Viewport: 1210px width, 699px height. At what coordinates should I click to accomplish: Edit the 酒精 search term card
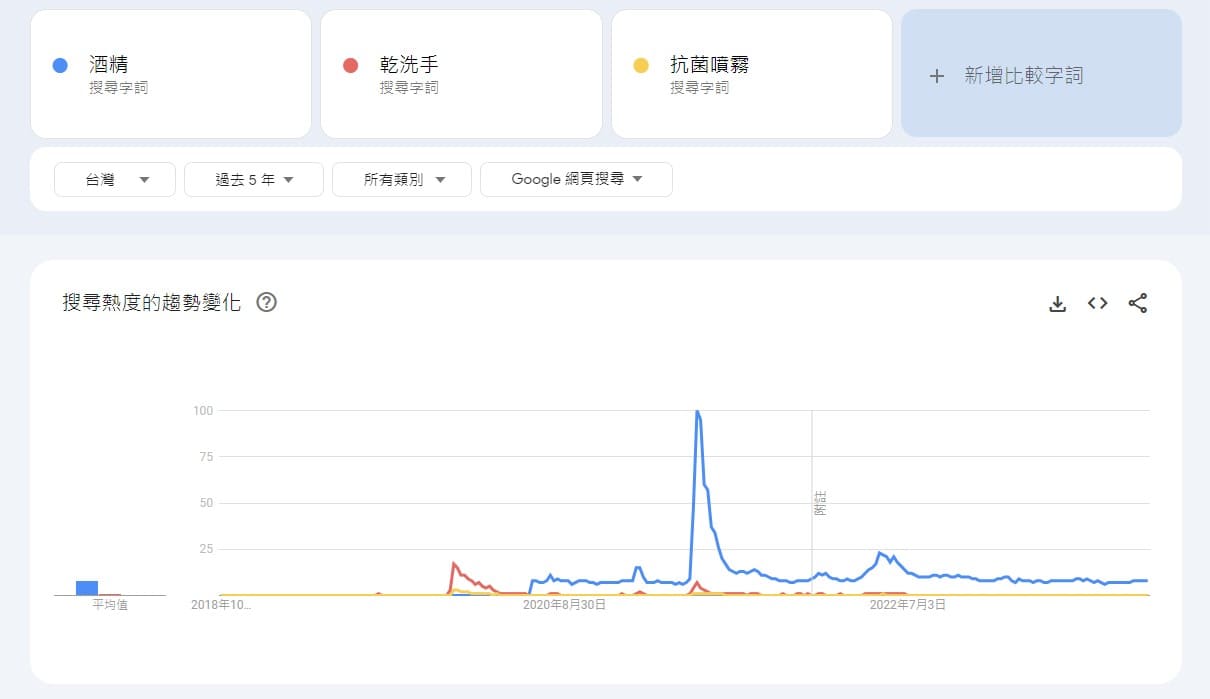coord(171,74)
